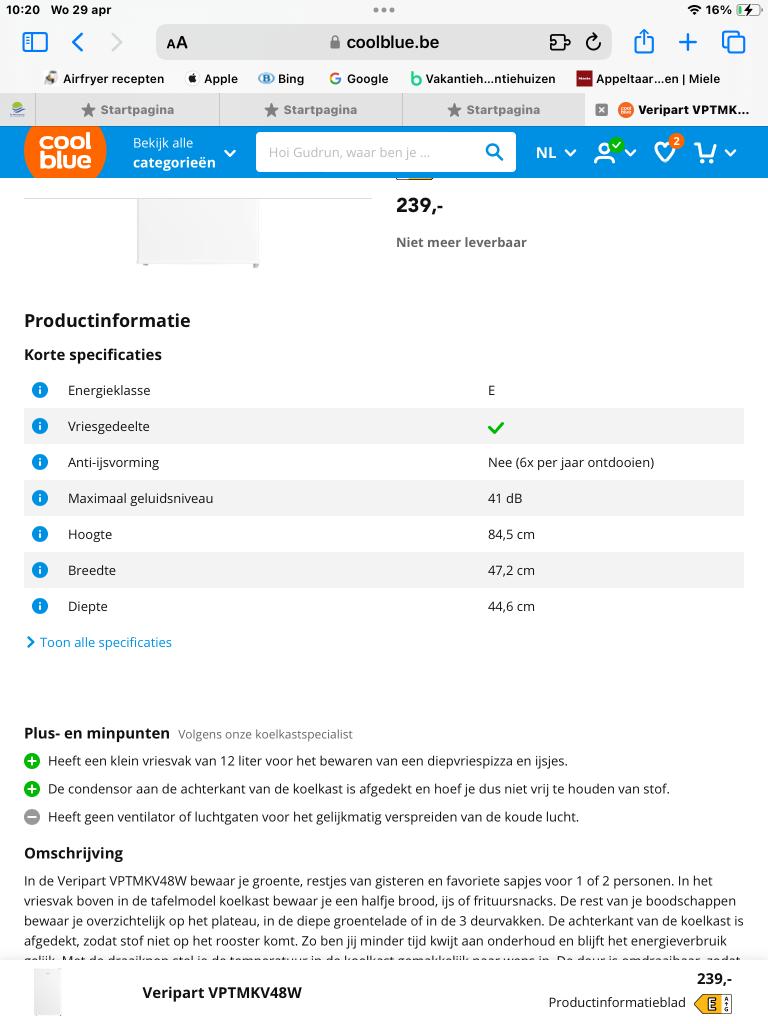
Task: Focus the Coolblue search field
Action: click(370, 152)
